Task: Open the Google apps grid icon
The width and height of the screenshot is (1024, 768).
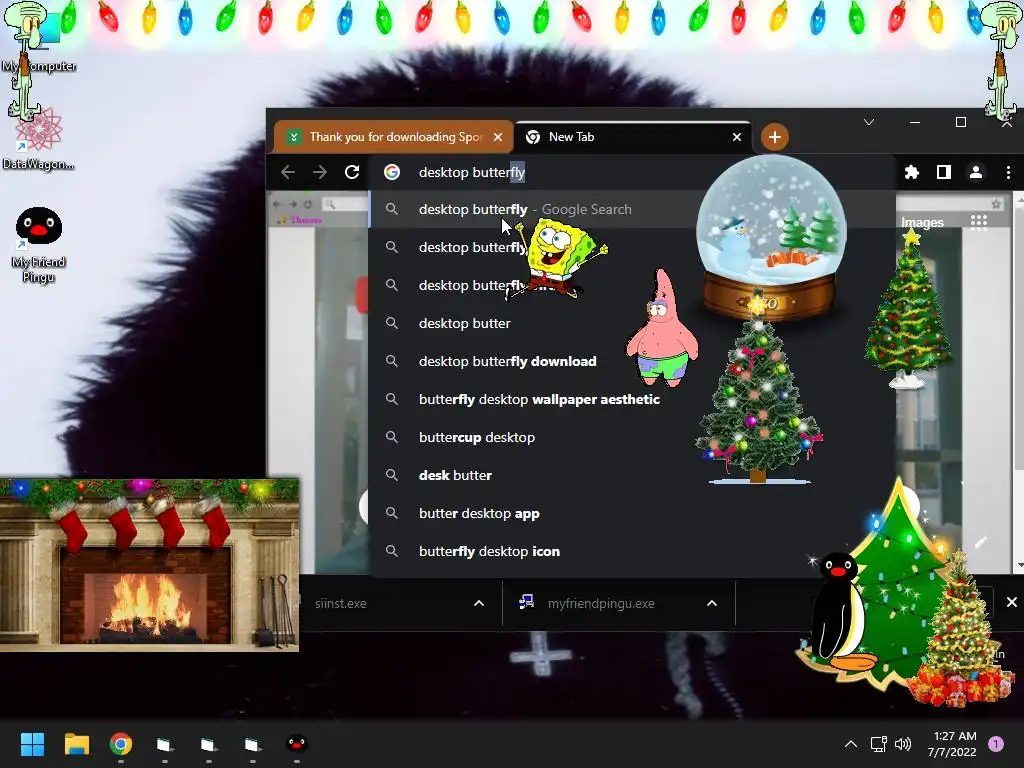Action: click(978, 222)
